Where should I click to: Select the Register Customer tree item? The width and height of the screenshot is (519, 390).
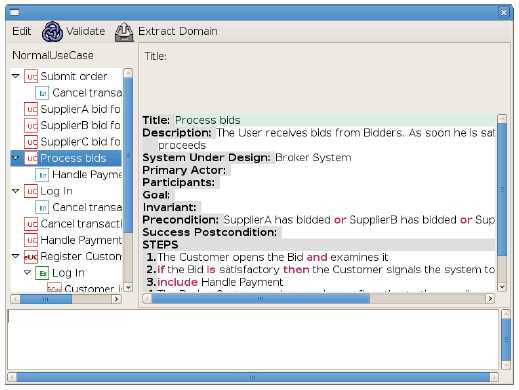click(x=81, y=256)
